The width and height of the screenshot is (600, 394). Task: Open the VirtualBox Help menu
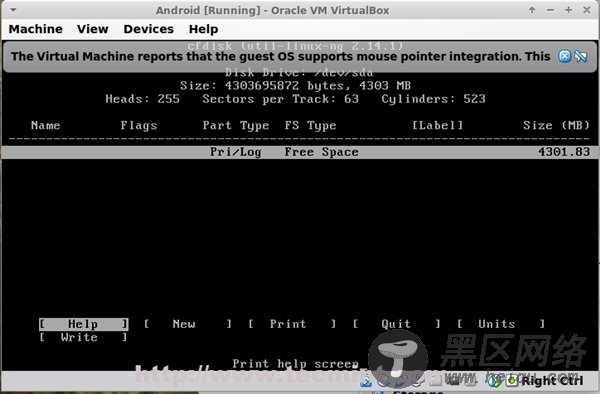(x=204, y=29)
